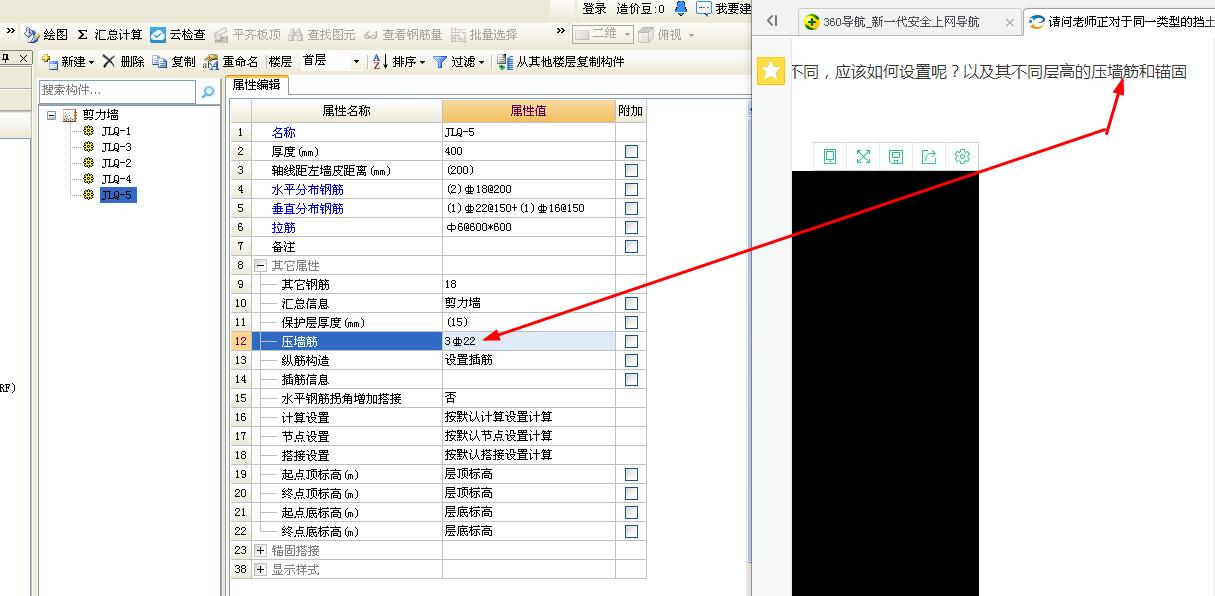The height and width of the screenshot is (596, 1215).
Task: Click the notification bell icon
Action: click(x=681, y=8)
